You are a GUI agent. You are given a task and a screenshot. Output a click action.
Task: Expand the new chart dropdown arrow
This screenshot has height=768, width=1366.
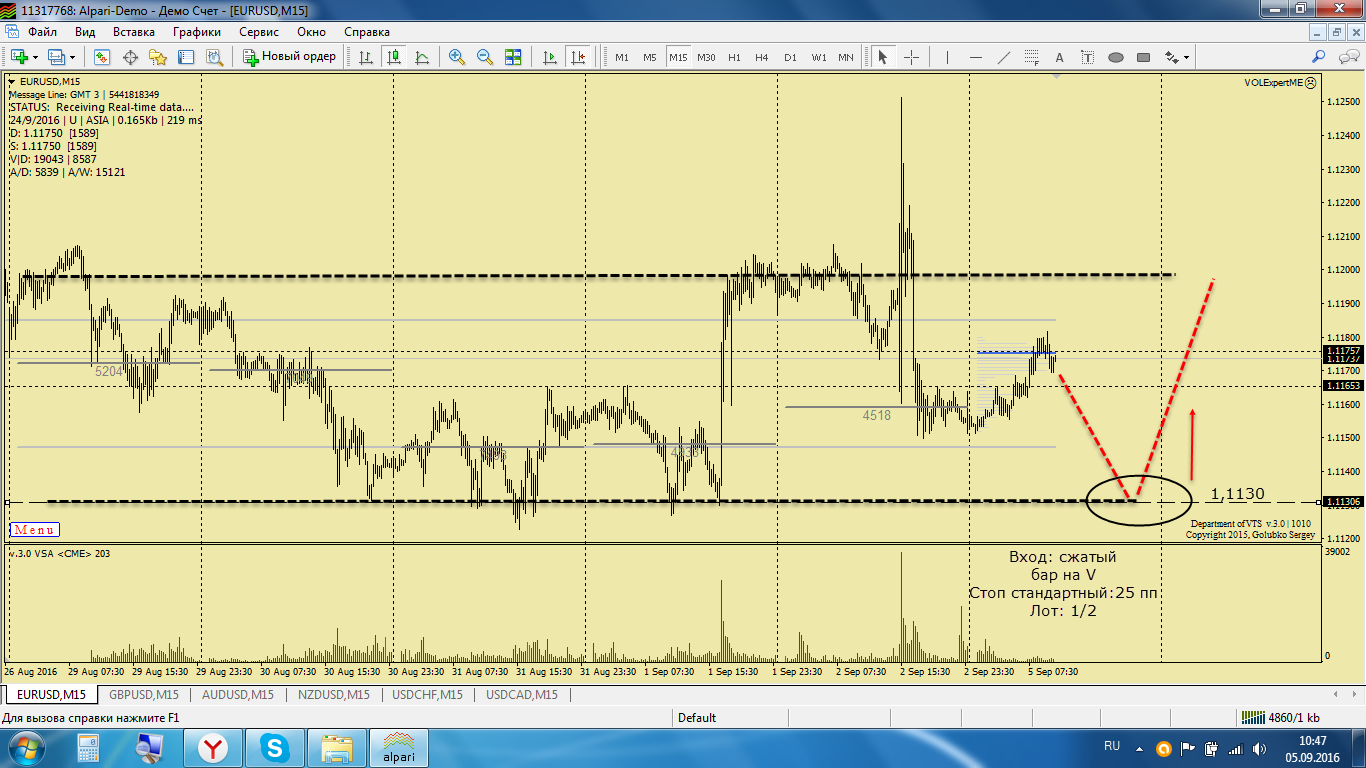click(35, 57)
